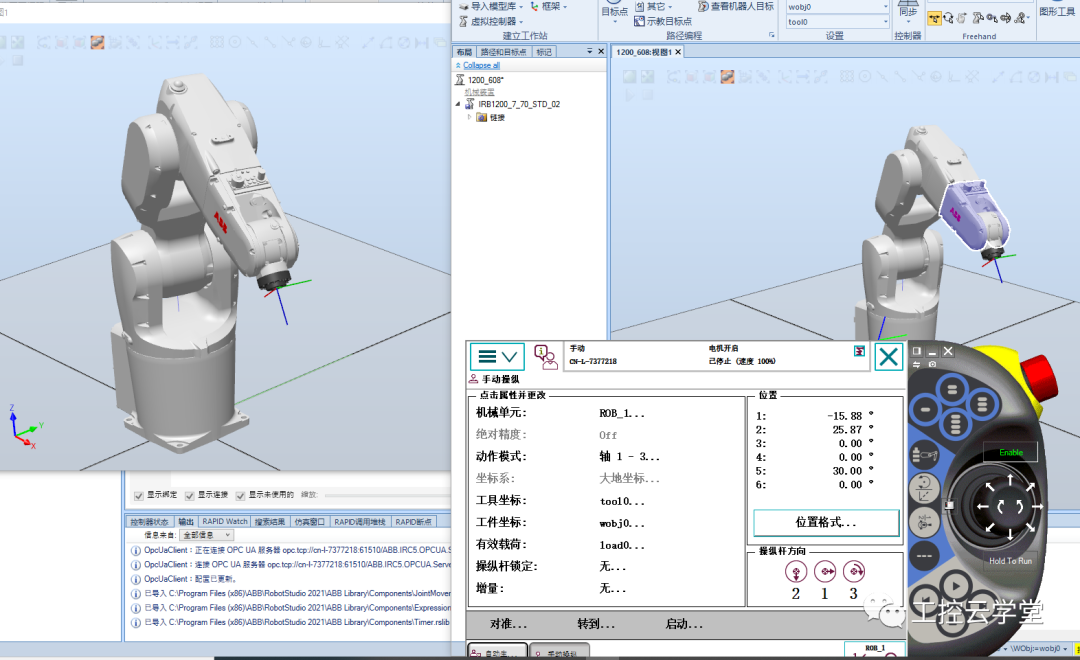The width and height of the screenshot is (1080, 660).
Task: Click the top programmable key with two bars
Action: 952,391
